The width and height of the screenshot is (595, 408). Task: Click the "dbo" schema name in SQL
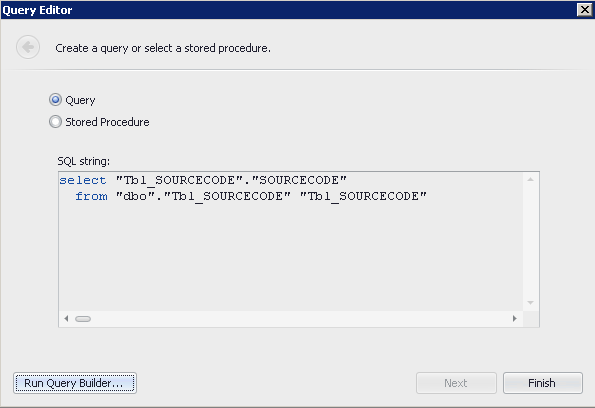coord(135,196)
